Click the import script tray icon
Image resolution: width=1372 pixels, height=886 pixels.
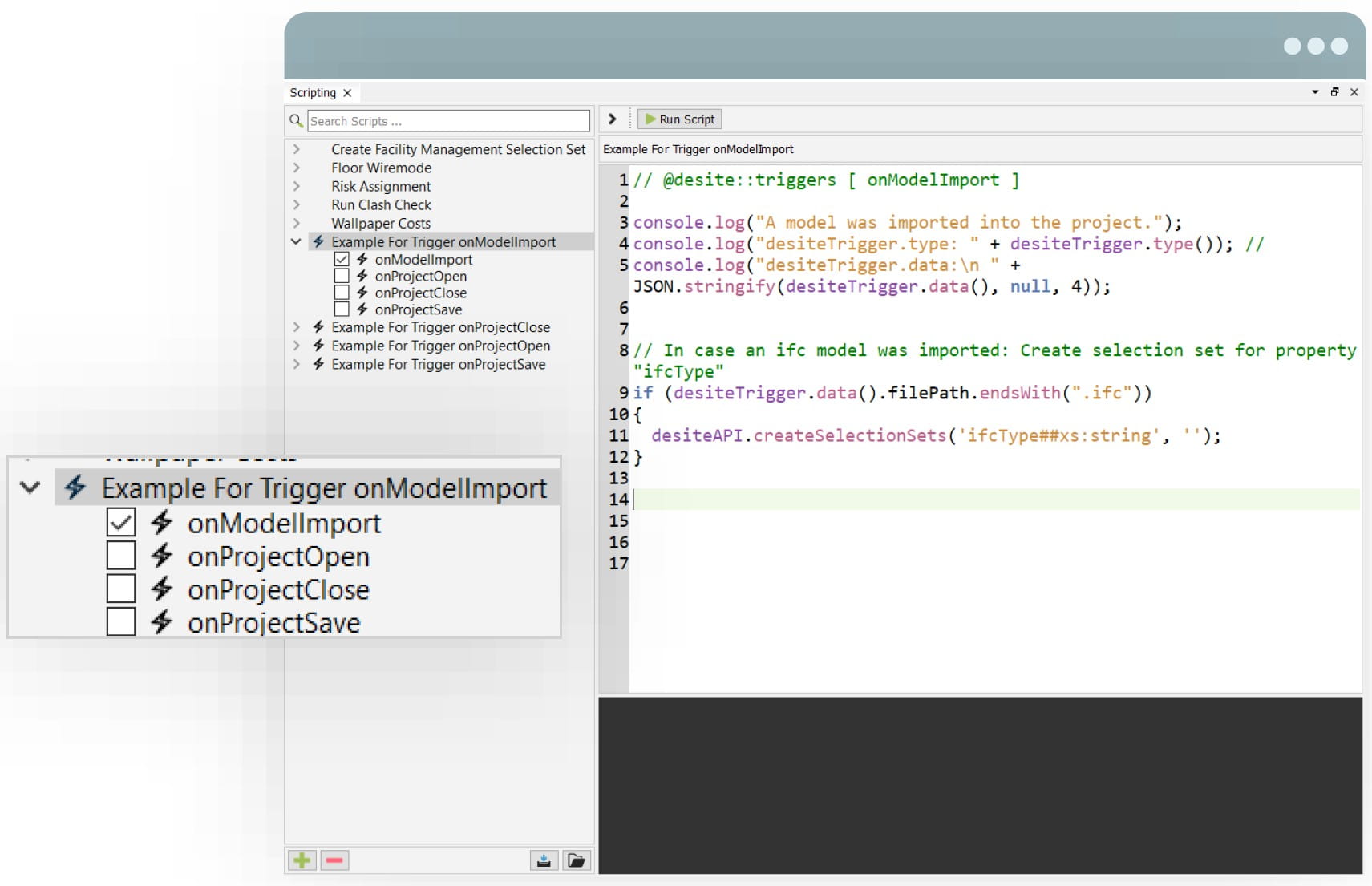click(x=544, y=860)
